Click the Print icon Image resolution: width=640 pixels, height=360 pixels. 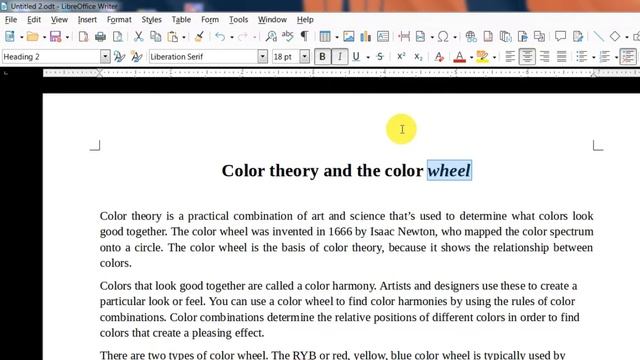(x=100, y=37)
